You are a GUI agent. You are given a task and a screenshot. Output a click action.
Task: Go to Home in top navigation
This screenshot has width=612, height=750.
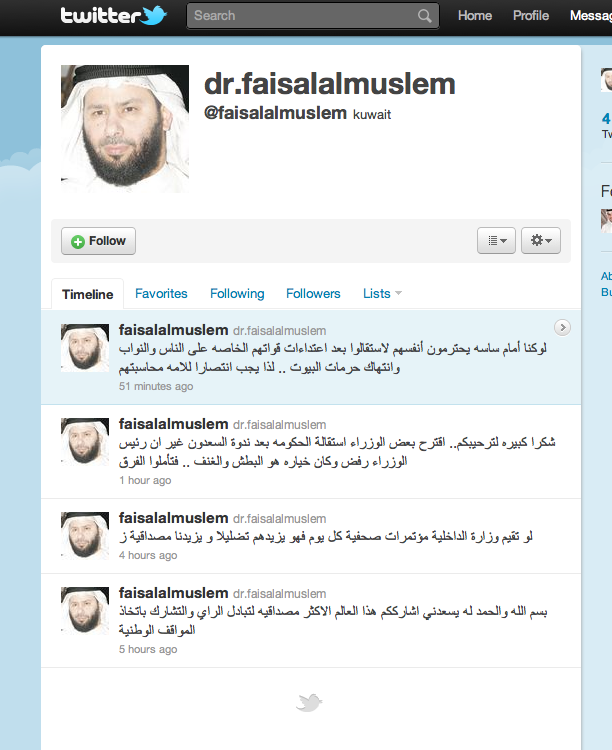pos(475,15)
